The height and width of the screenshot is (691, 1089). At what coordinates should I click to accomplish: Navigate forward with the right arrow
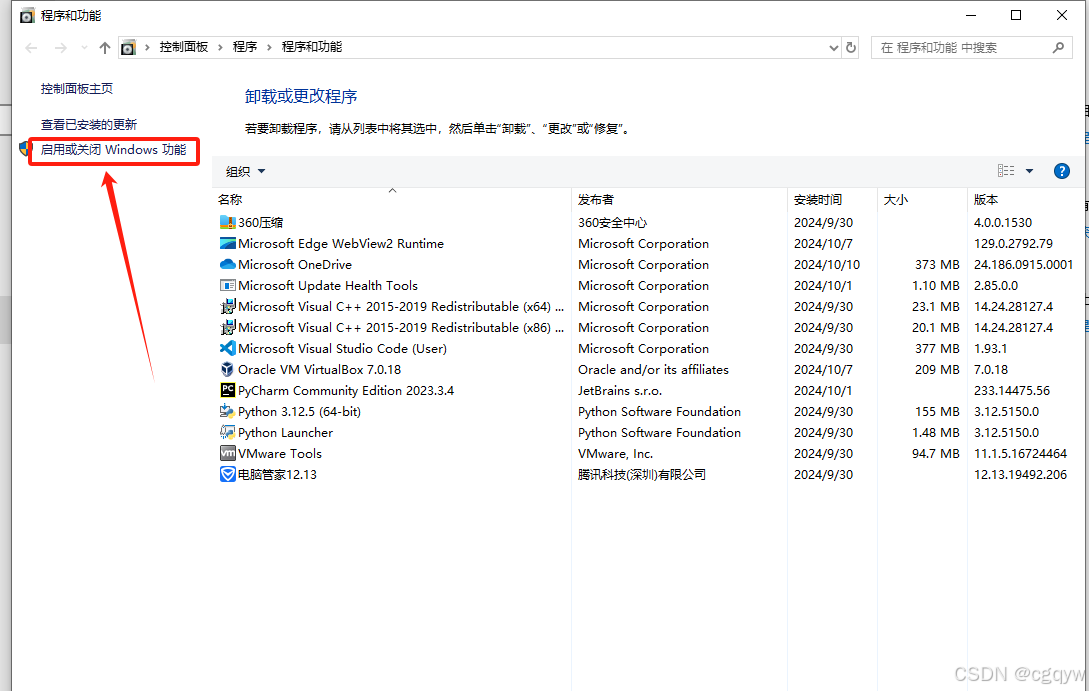(61, 47)
